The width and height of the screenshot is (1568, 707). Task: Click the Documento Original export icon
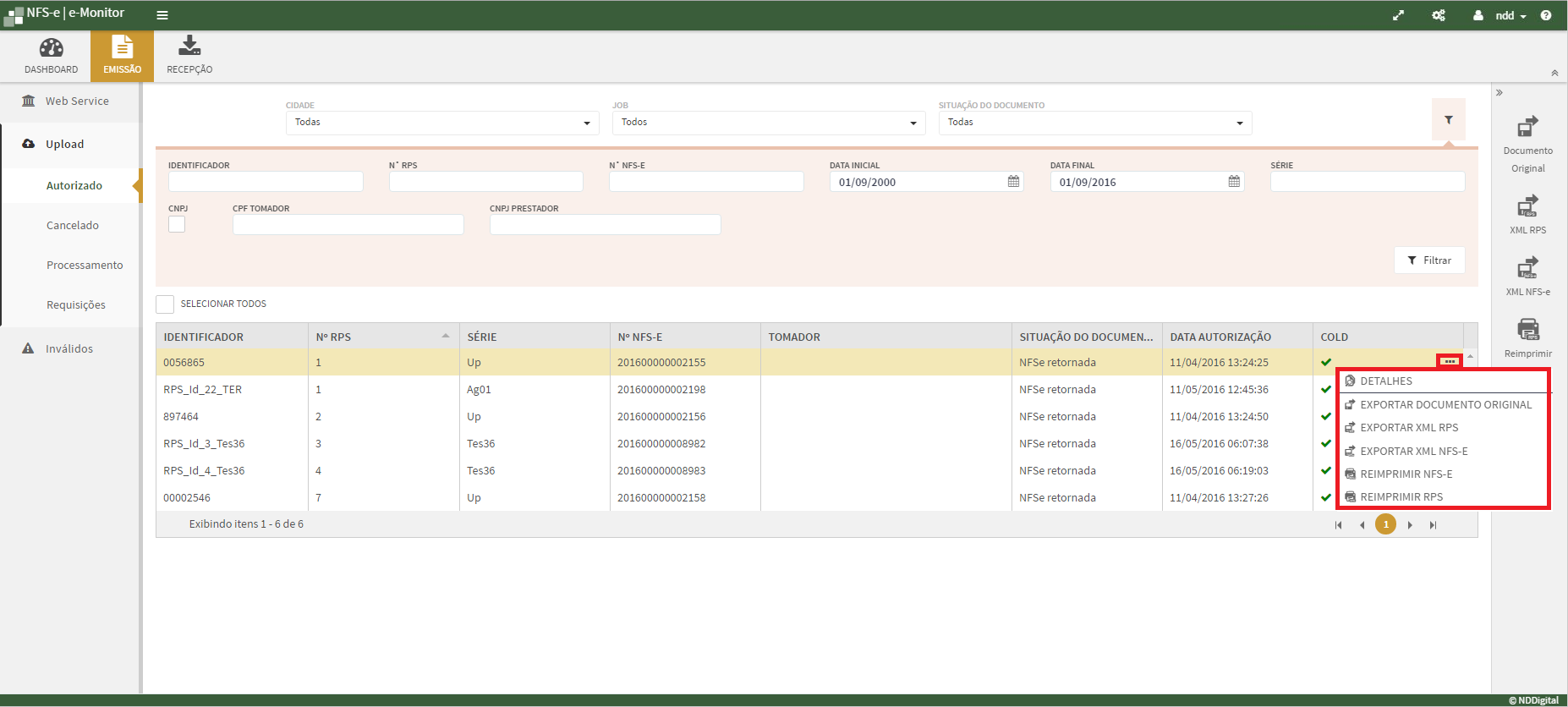pyautogui.click(x=1527, y=128)
